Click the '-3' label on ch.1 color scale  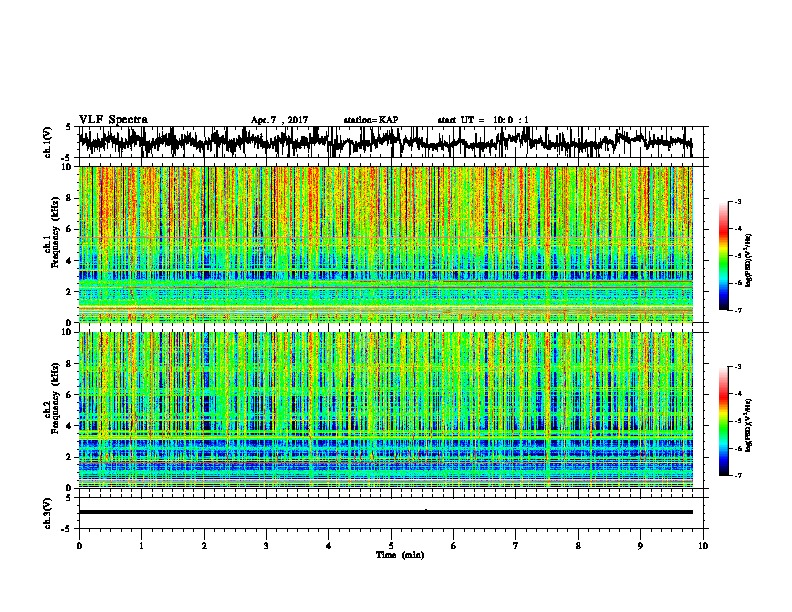pos(737,201)
